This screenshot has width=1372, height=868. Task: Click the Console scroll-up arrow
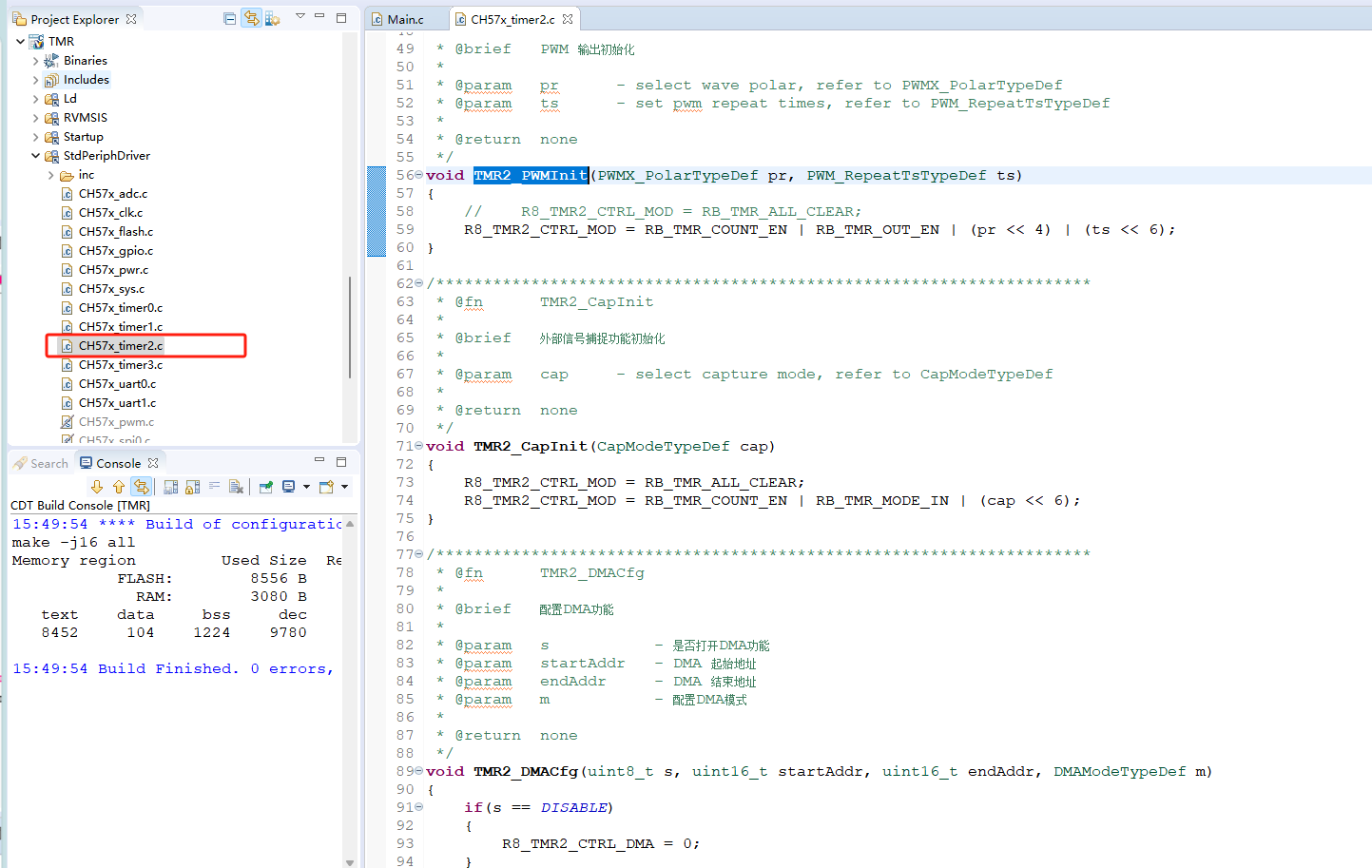350,524
